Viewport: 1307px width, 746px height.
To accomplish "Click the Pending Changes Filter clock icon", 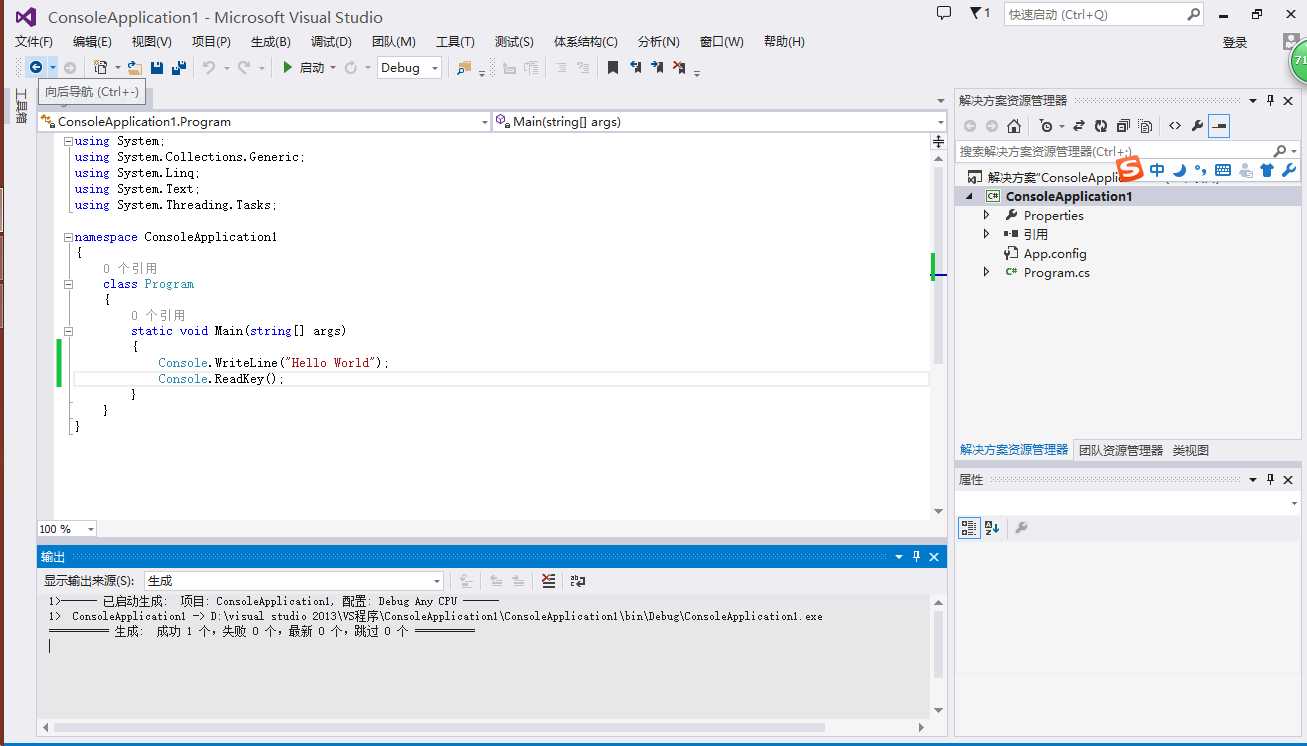I will pyautogui.click(x=1046, y=126).
